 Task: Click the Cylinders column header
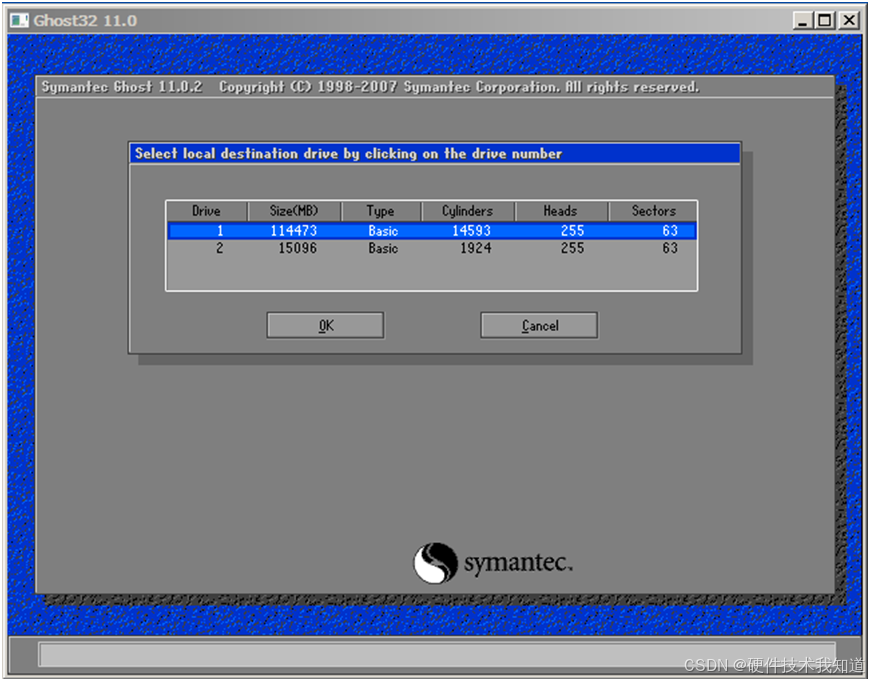(x=468, y=211)
